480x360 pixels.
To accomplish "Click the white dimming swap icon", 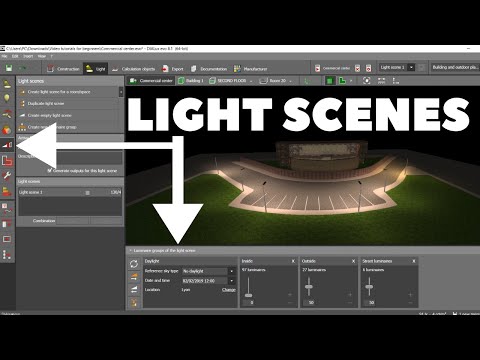I will pos(134,289).
